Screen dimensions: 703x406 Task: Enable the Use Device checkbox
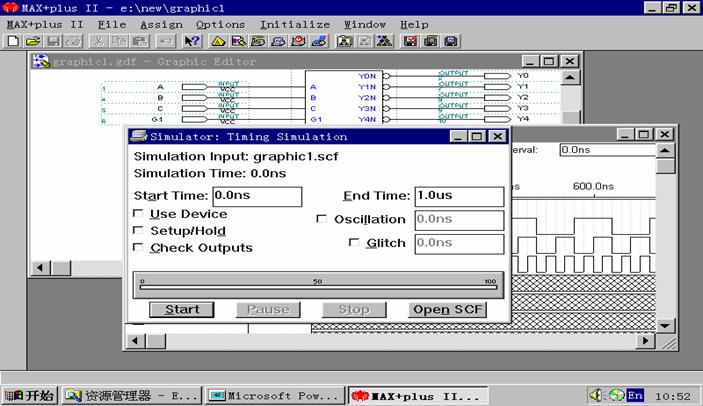click(x=138, y=213)
